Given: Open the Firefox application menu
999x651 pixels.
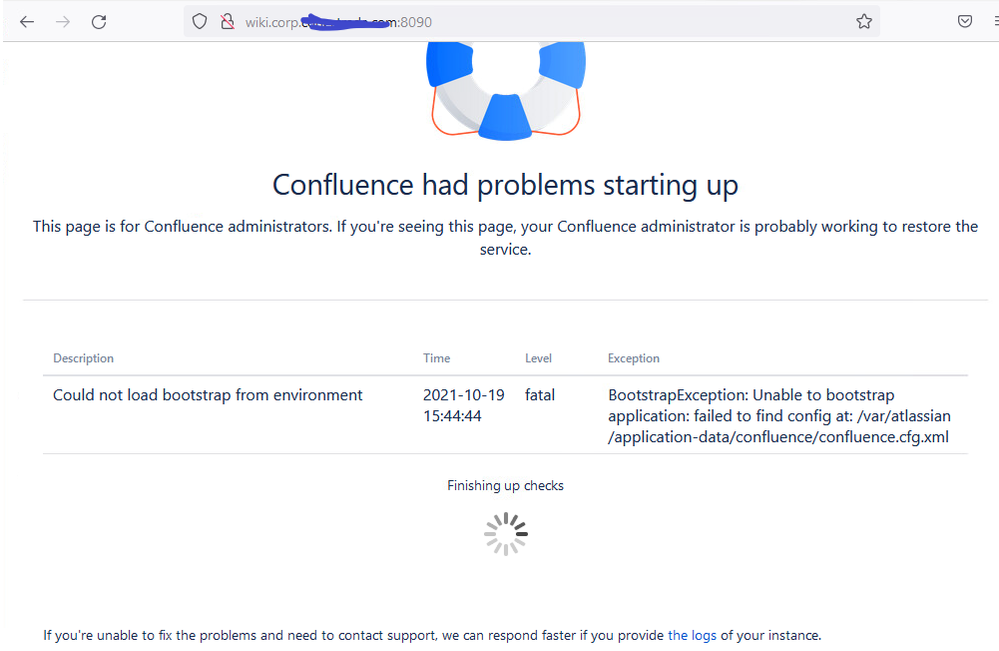Looking at the screenshot, I should tap(993, 20).
